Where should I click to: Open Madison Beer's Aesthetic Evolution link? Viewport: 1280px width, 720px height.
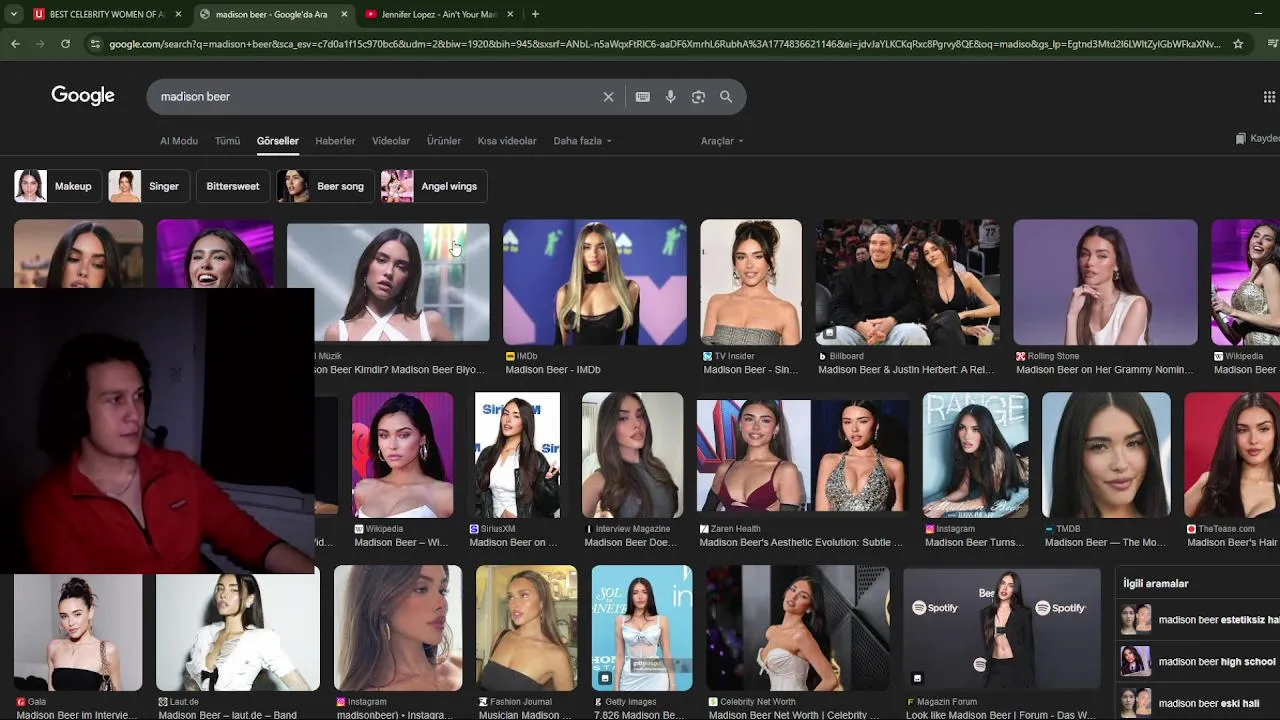click(801, 543)
